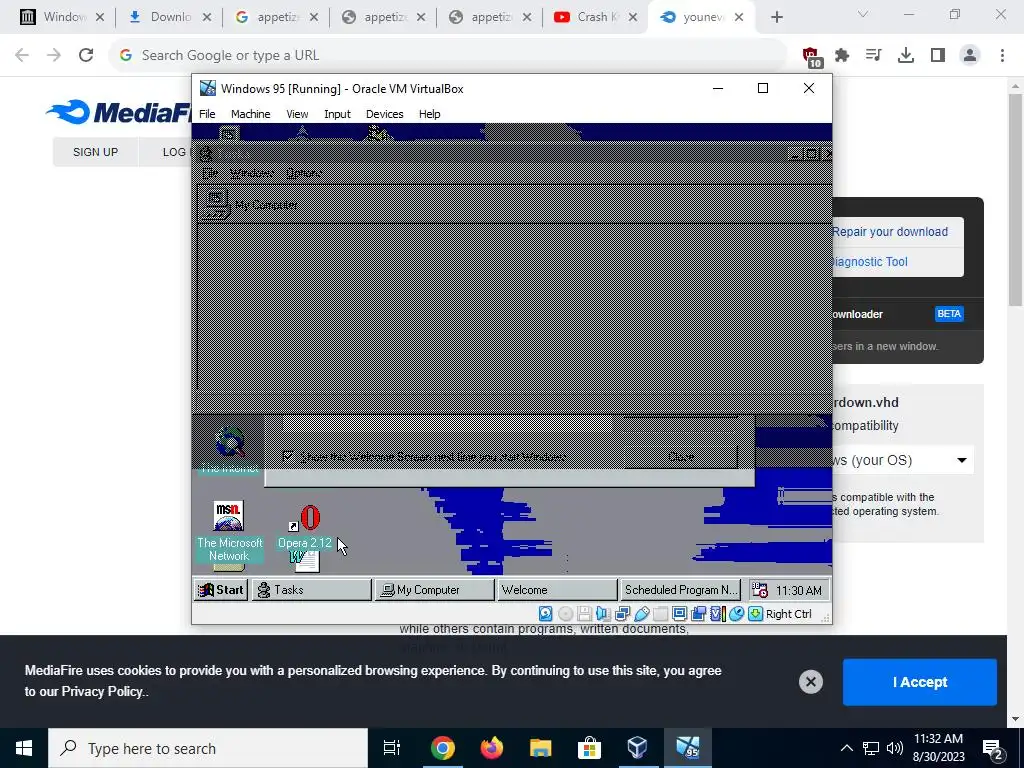
Task: Open Windows notification center icon
Action: point(993,748)
